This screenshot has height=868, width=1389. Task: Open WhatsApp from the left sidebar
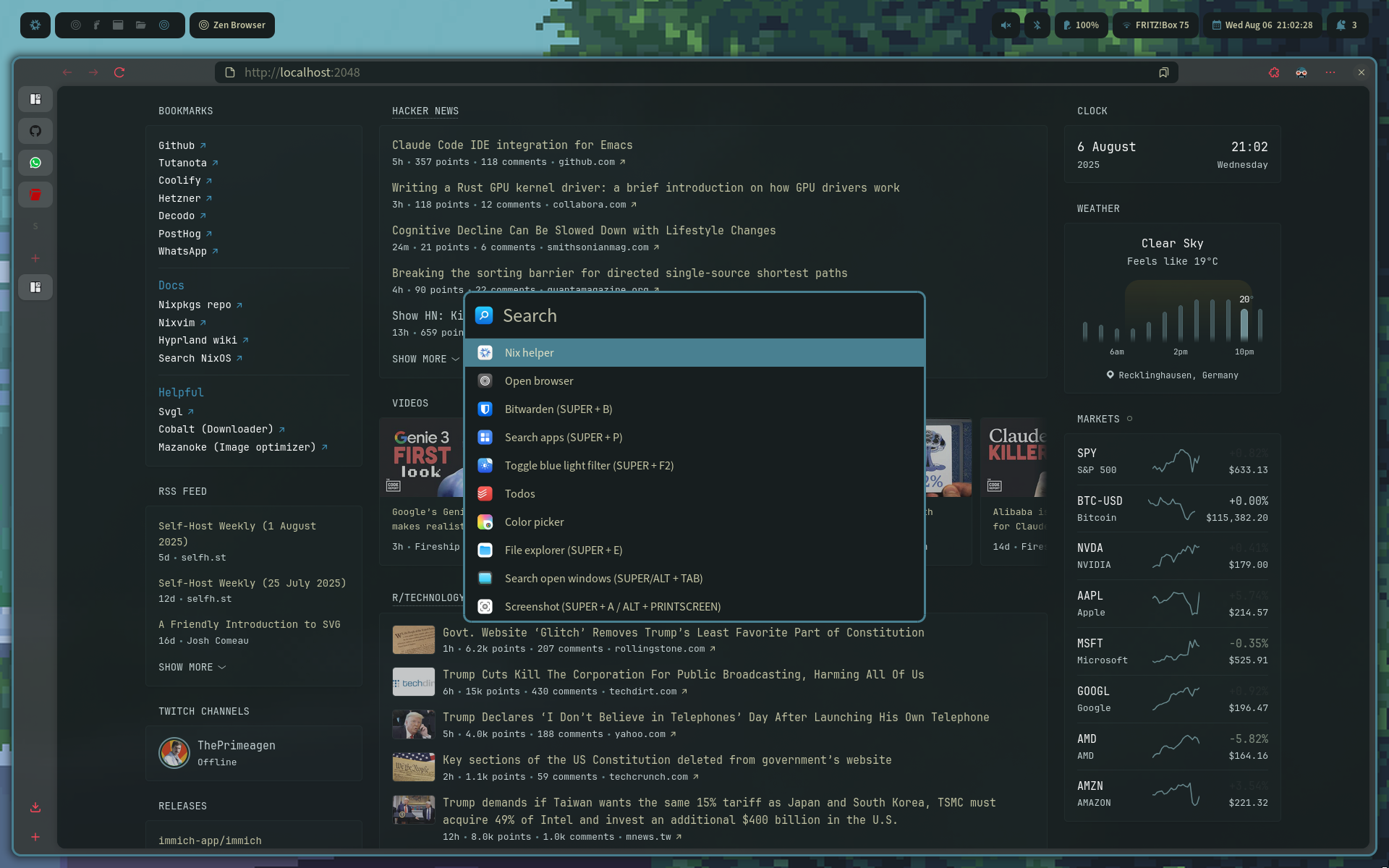pos(35,163)
